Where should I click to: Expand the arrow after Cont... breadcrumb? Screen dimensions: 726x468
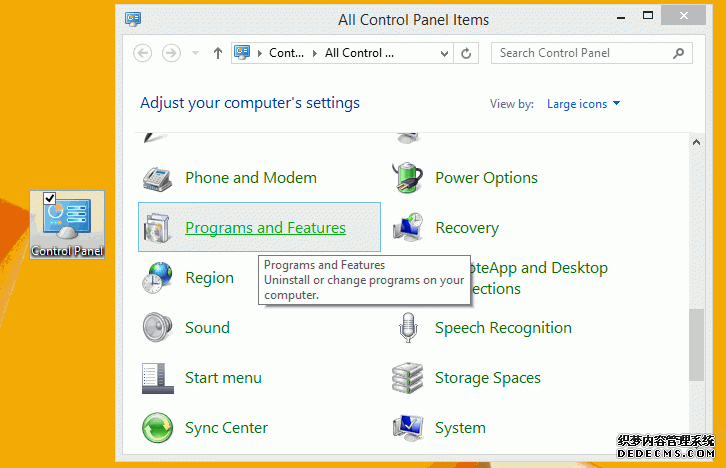314,53
